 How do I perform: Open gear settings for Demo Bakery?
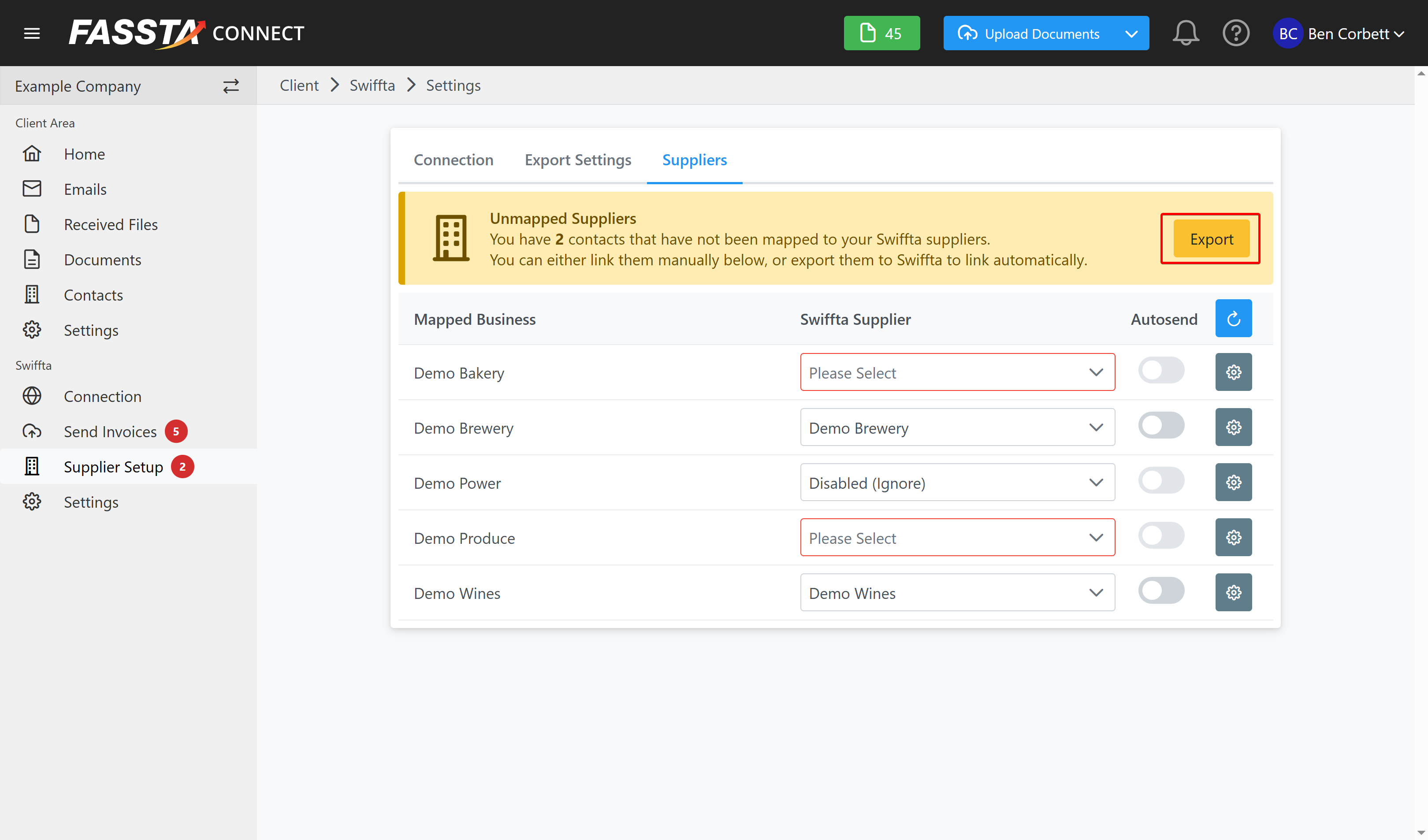coord(1233,372)
